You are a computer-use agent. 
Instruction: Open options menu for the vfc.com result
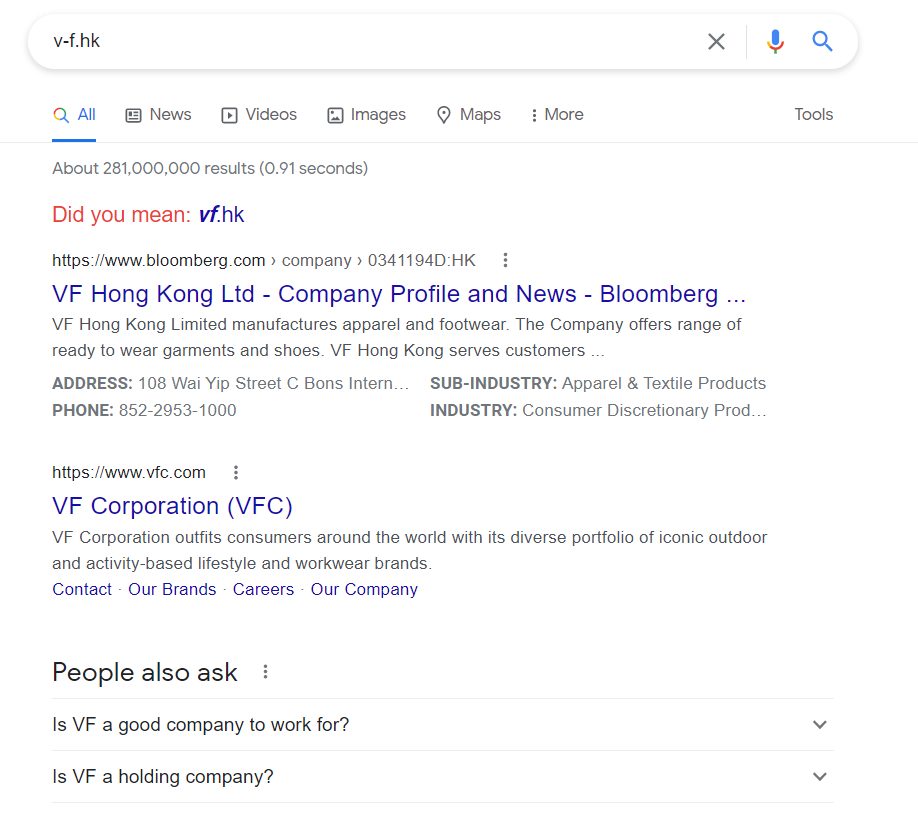point(236,472)
